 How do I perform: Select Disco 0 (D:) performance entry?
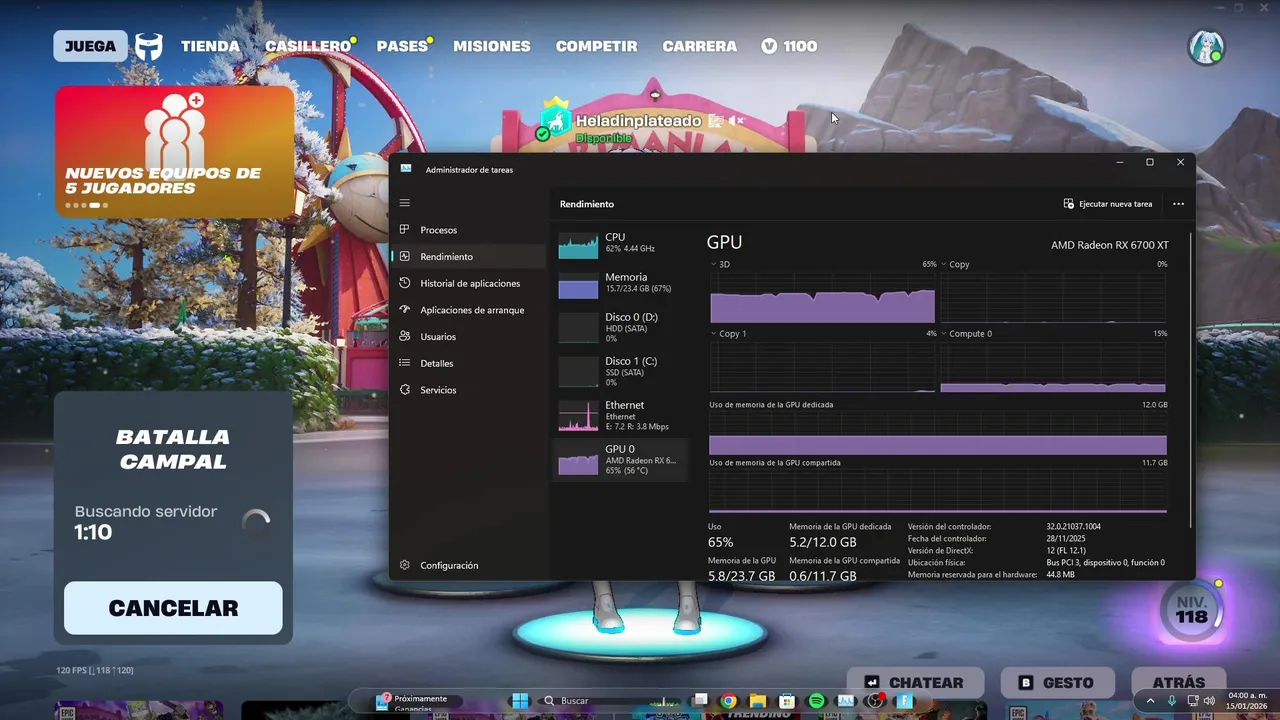pyautogui.click(x=620, y=327)
